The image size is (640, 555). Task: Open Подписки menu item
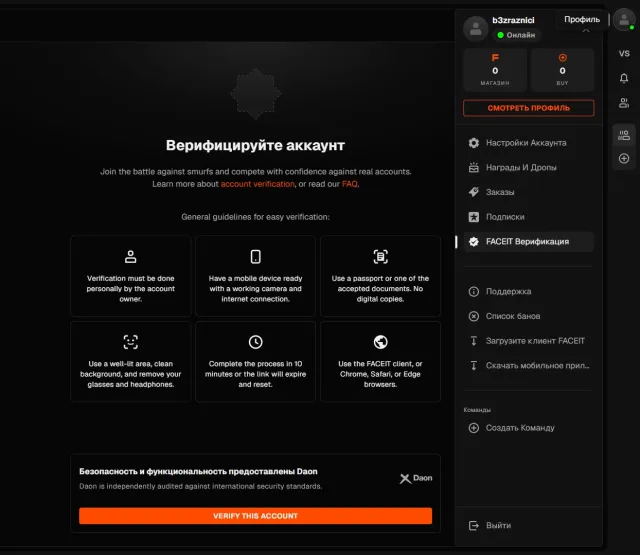(529, 217)
